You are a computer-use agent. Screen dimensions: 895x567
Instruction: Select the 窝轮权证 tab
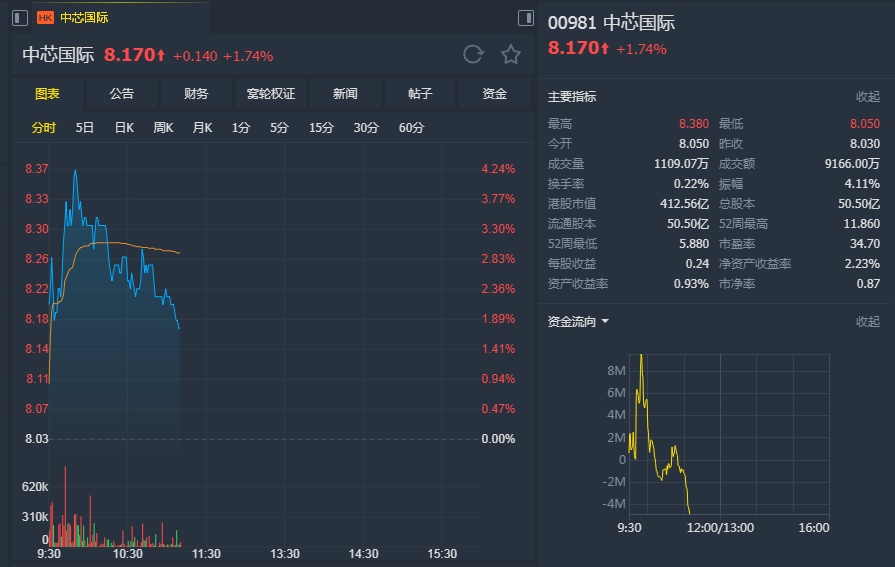271,94
